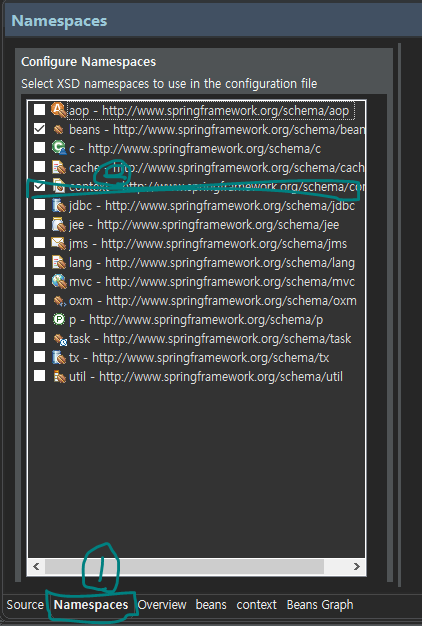Click the jdbc namespace icon
This screenshot has width=422, height=626.
click(59, 205)
